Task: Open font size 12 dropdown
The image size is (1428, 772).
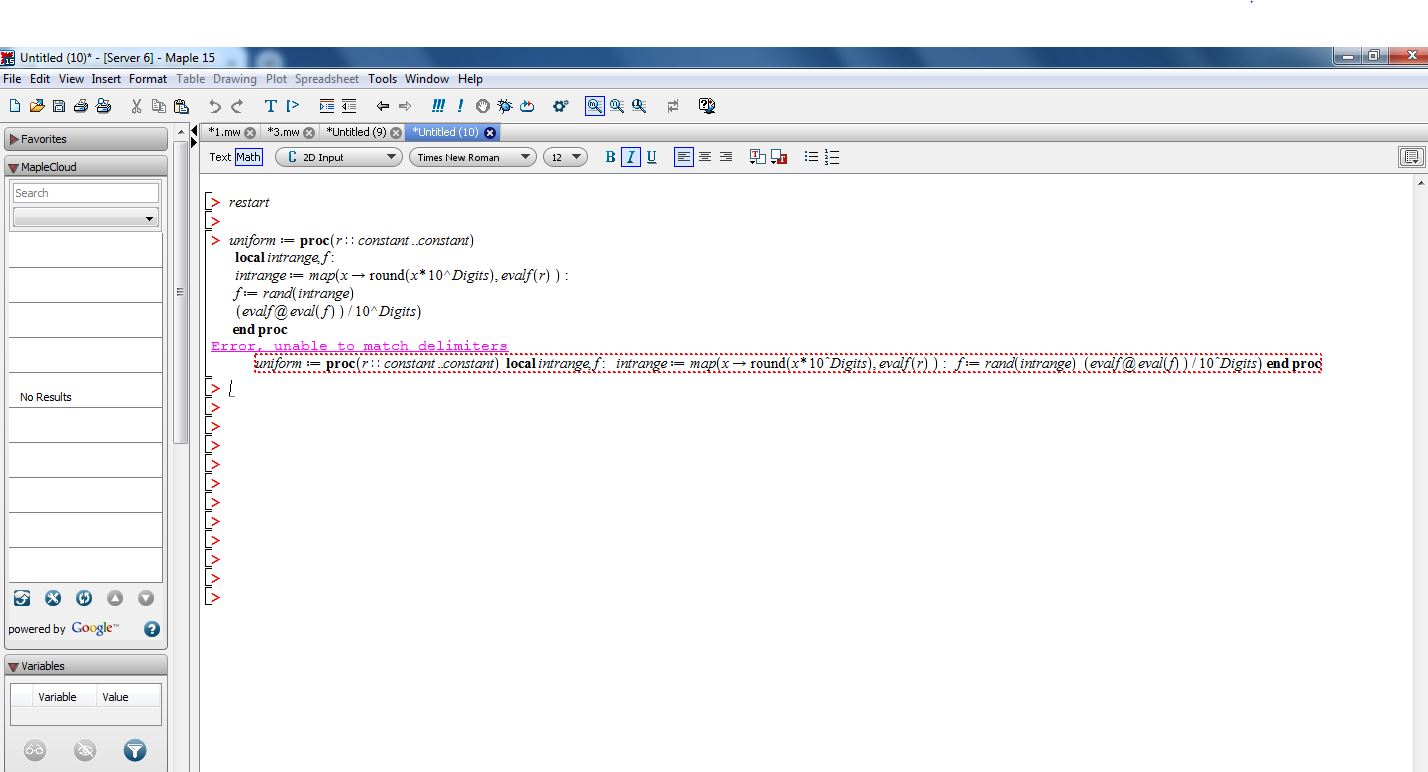Action: click(x=565, y=157)
